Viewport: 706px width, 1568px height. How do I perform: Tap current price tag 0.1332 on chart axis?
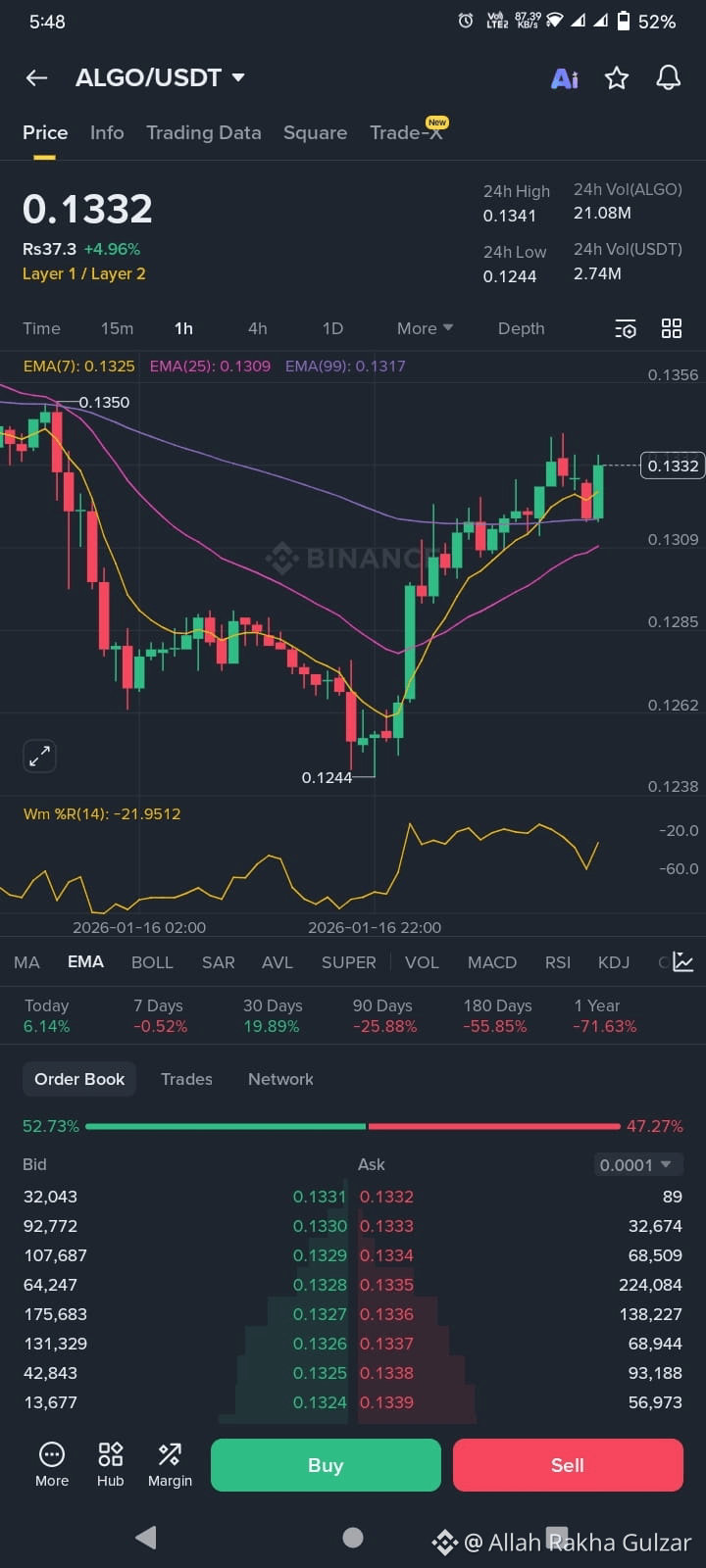point(673,465)
